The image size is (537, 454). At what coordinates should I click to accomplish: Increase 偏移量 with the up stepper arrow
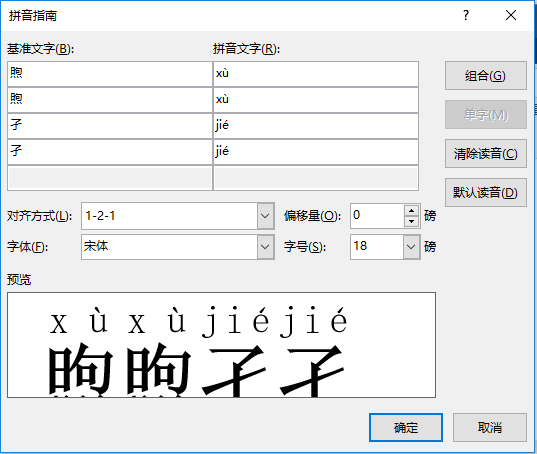point(411,210)
